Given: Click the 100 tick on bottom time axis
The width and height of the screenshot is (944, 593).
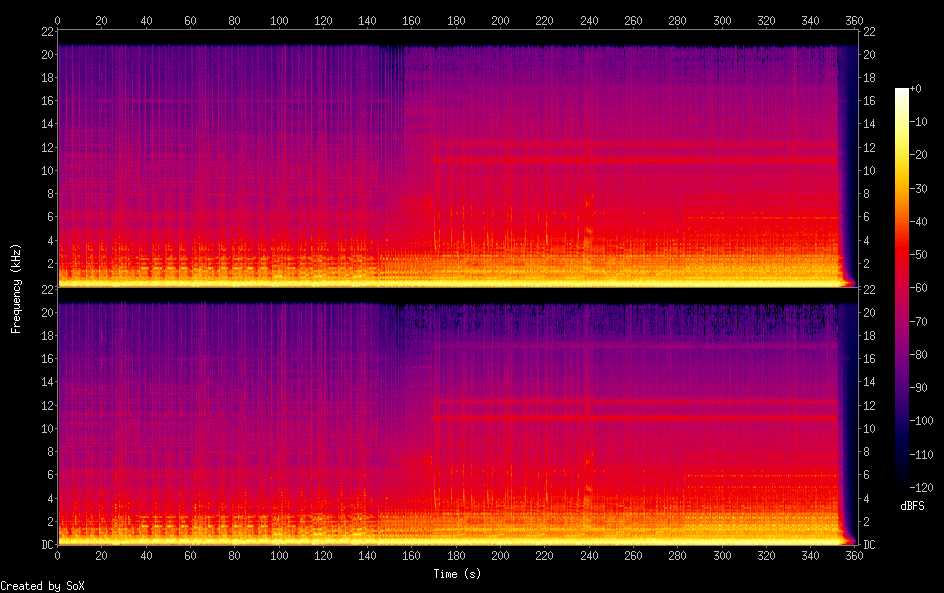Looking at the screenshot, I should [279, 556].
